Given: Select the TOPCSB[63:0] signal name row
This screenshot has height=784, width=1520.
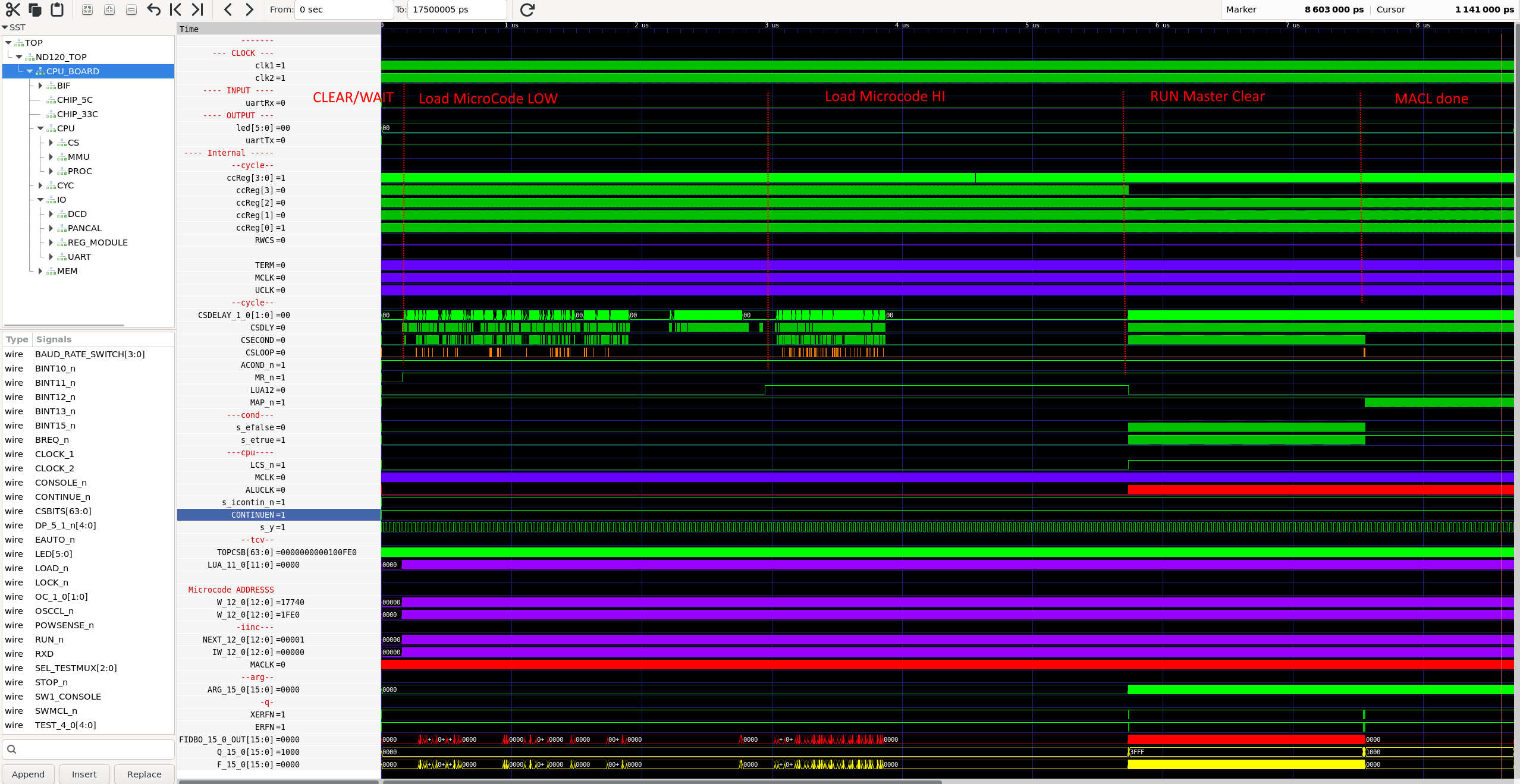Looking at the screenshot, I should 279,552.
